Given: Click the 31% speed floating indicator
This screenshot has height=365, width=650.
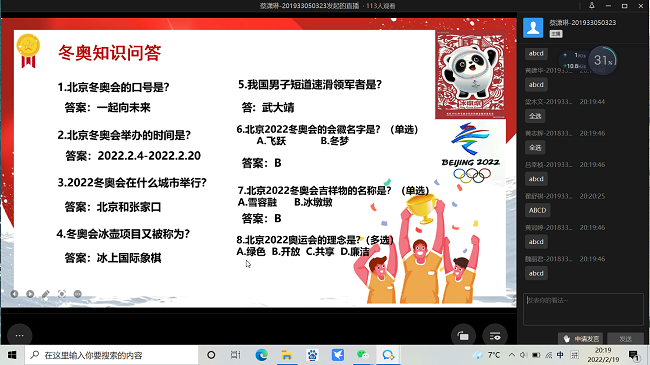Looking at the screenshot, I should (x=602, y=60).
